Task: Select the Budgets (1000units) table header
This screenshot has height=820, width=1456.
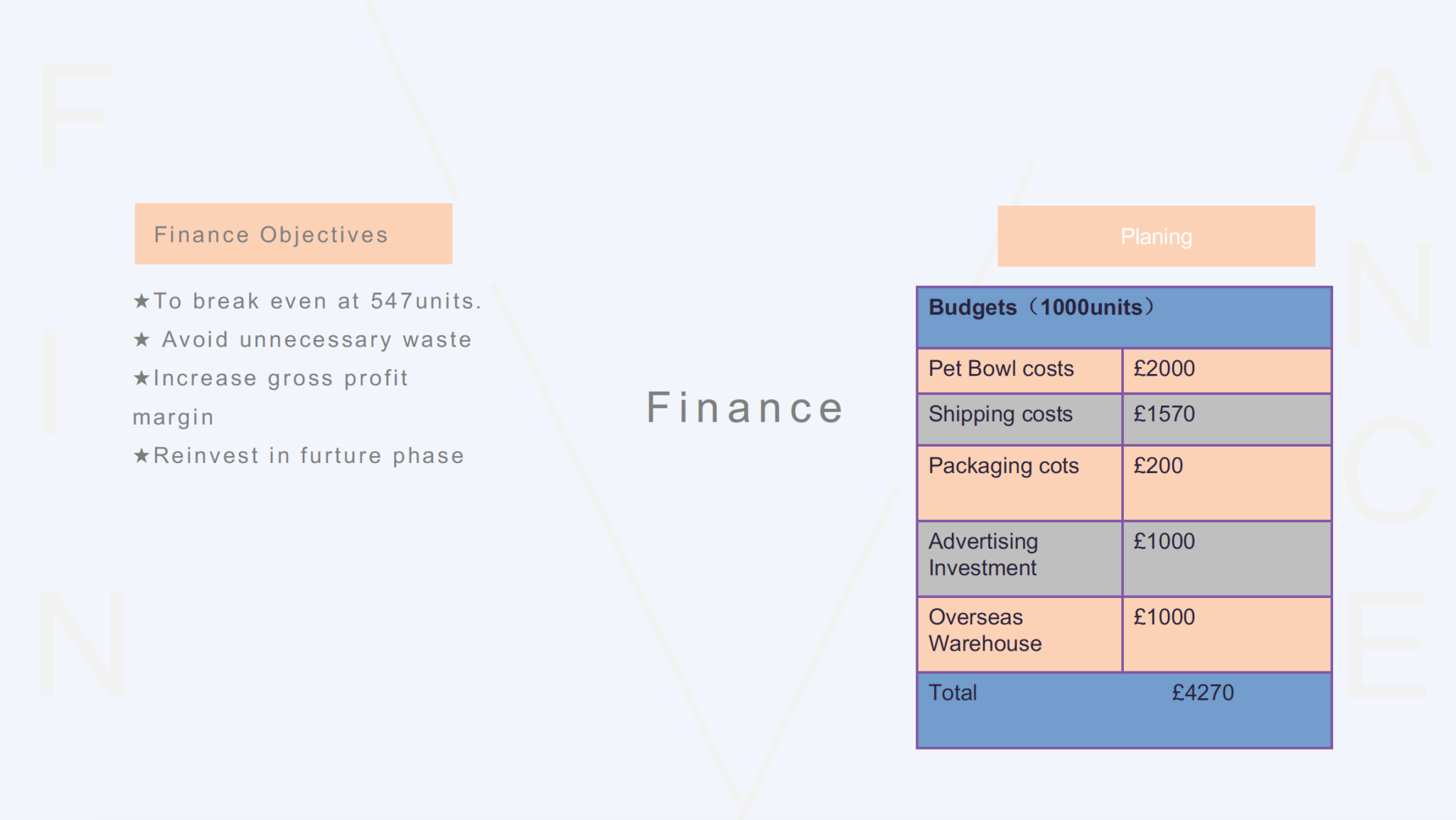Action: pos(1124,317)
